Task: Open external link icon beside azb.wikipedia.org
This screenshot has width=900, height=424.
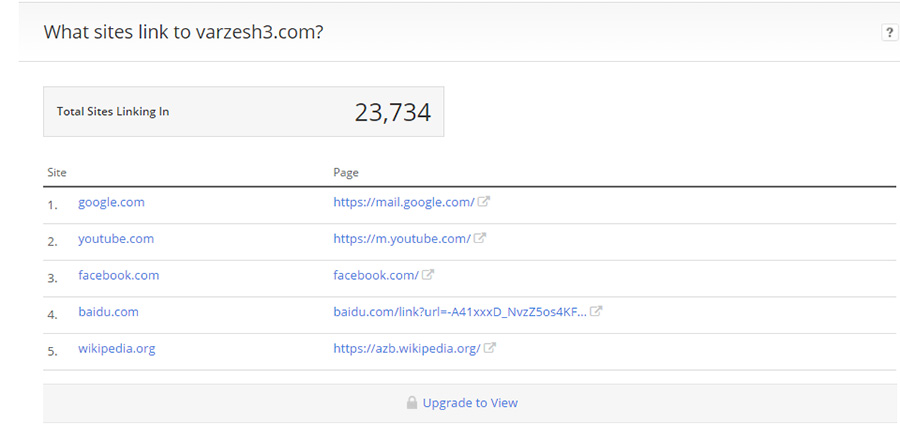Action: click(490, 347)
